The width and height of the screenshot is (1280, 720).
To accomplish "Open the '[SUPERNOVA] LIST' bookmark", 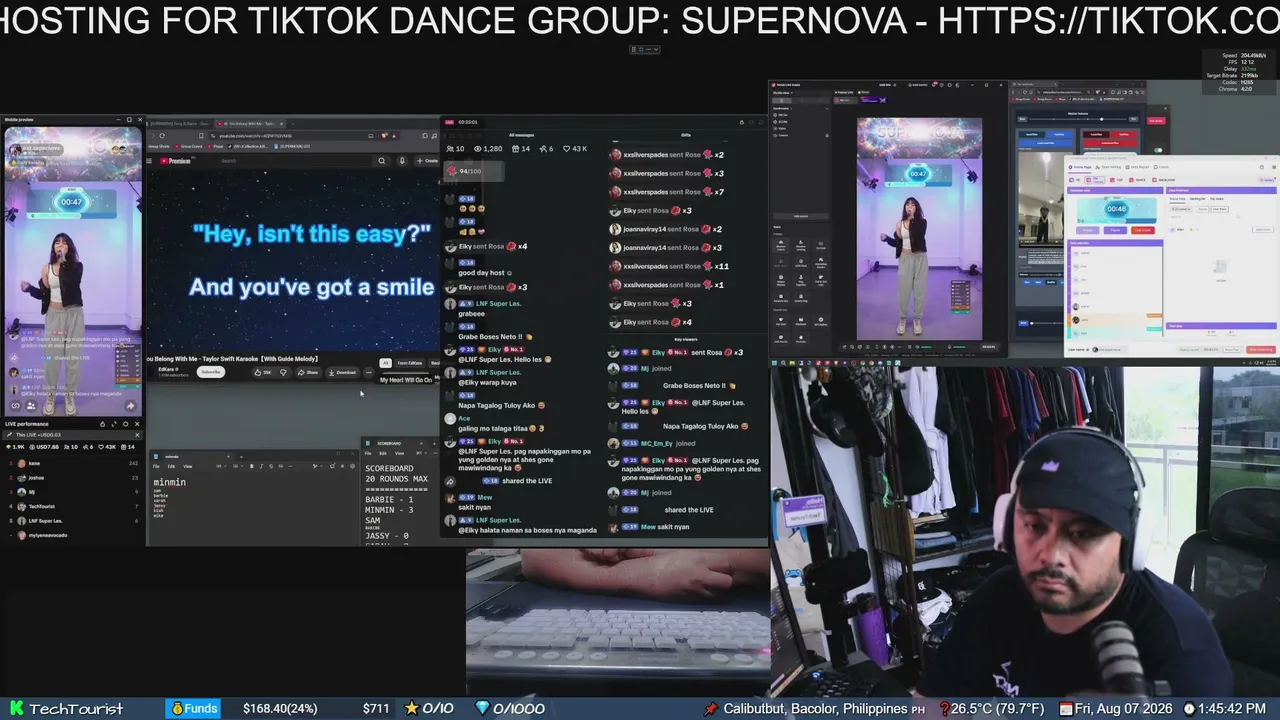I will click(292, 146).
